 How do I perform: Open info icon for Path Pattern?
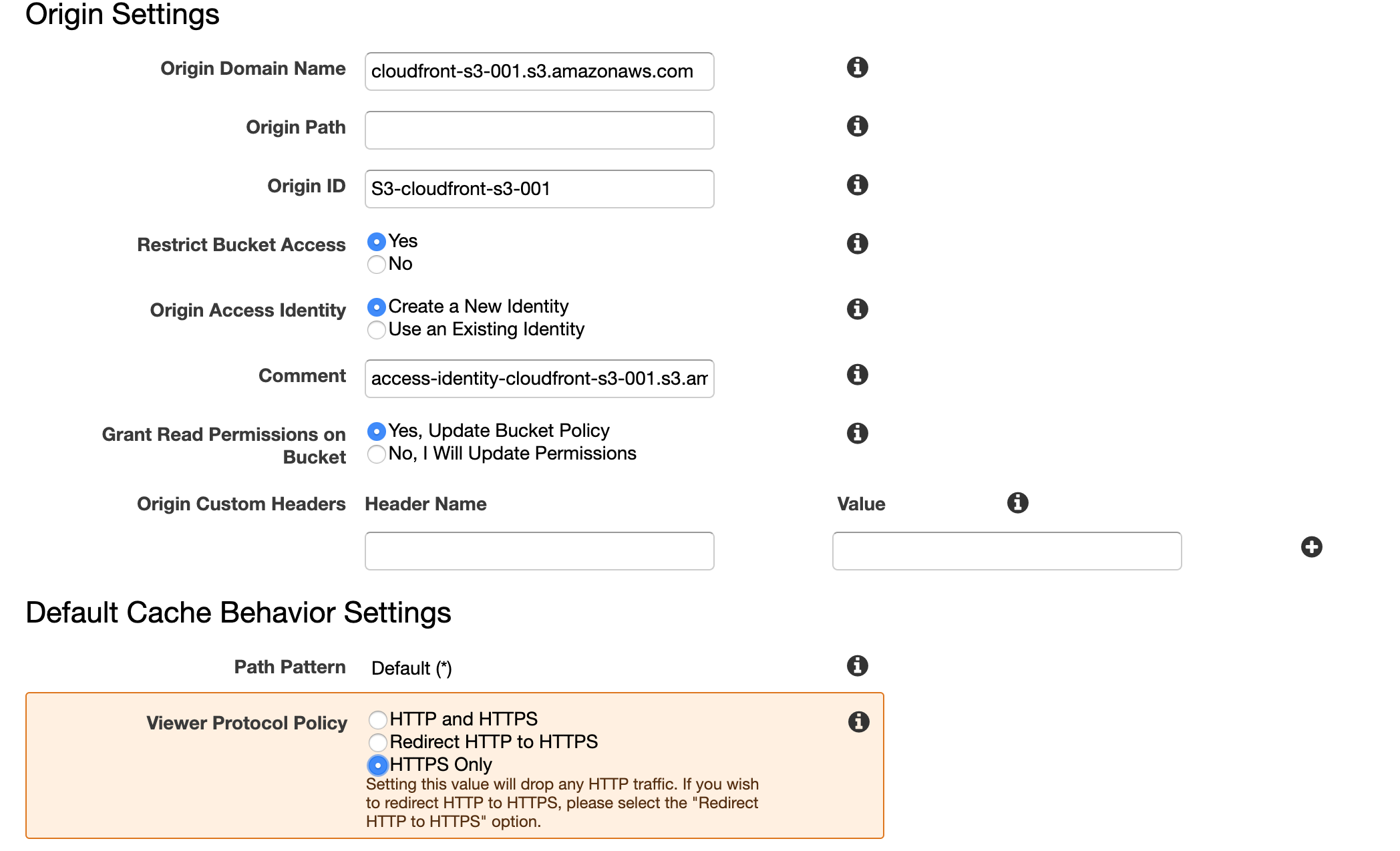(x=857, y=666)
